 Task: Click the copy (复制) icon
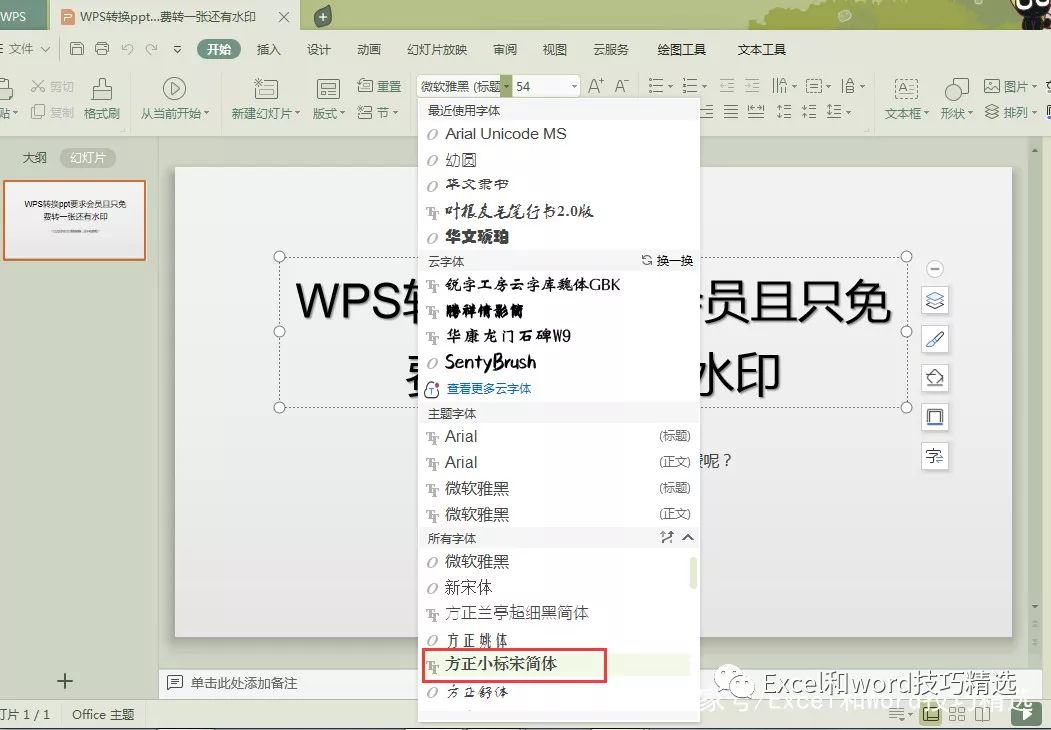pyautogui.click(x=38, y=112)
